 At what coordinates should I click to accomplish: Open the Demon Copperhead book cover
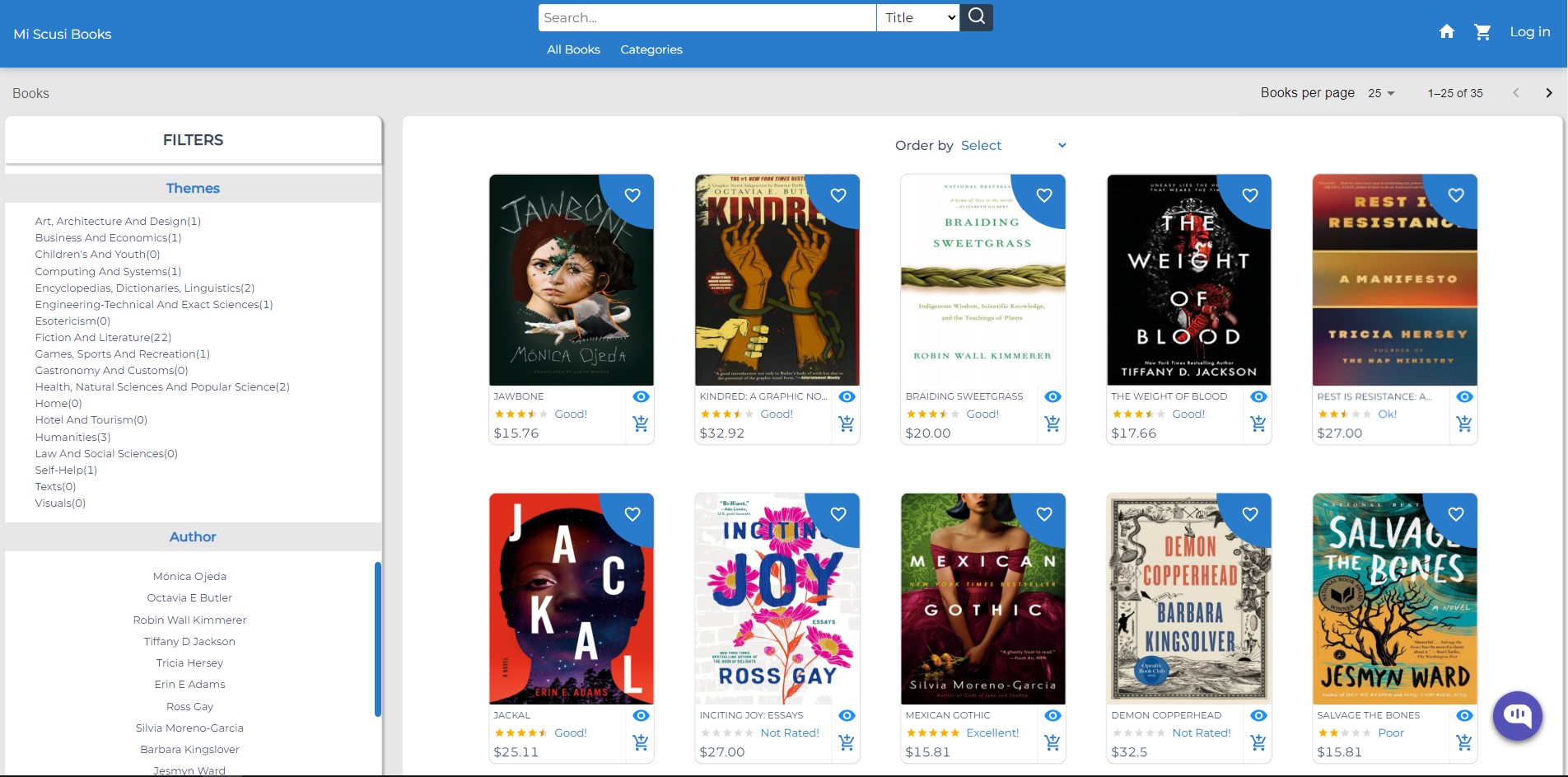[1189, 599]
